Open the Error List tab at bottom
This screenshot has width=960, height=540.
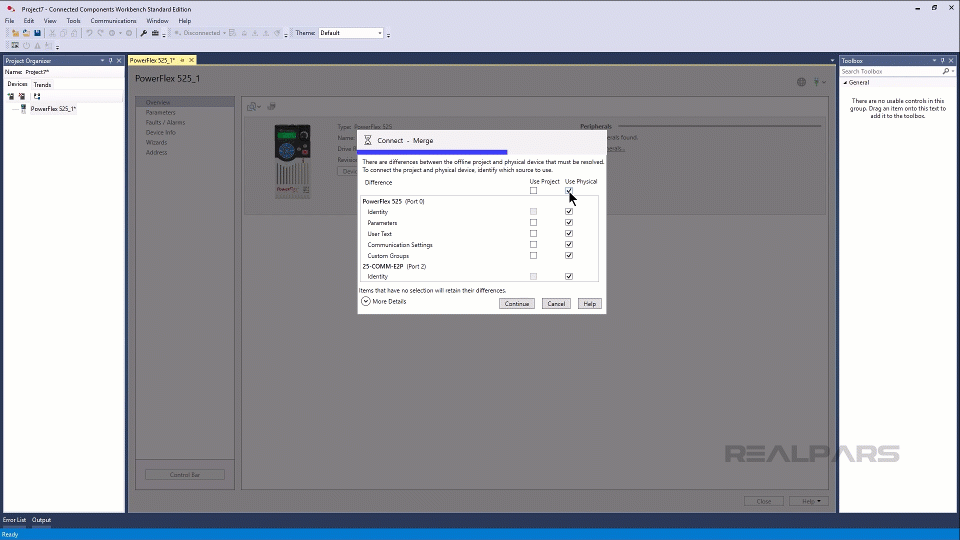point(14,520)
